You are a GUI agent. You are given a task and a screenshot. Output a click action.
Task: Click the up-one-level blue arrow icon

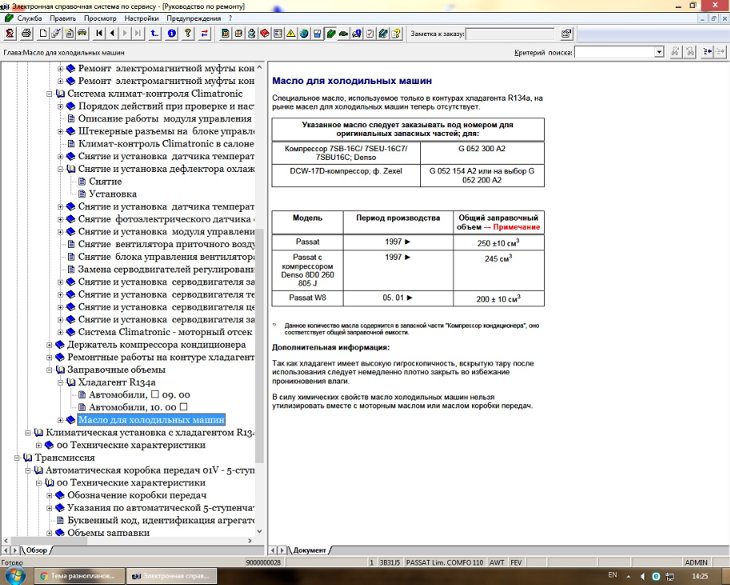pyautogui.click(x=155, y=34)
